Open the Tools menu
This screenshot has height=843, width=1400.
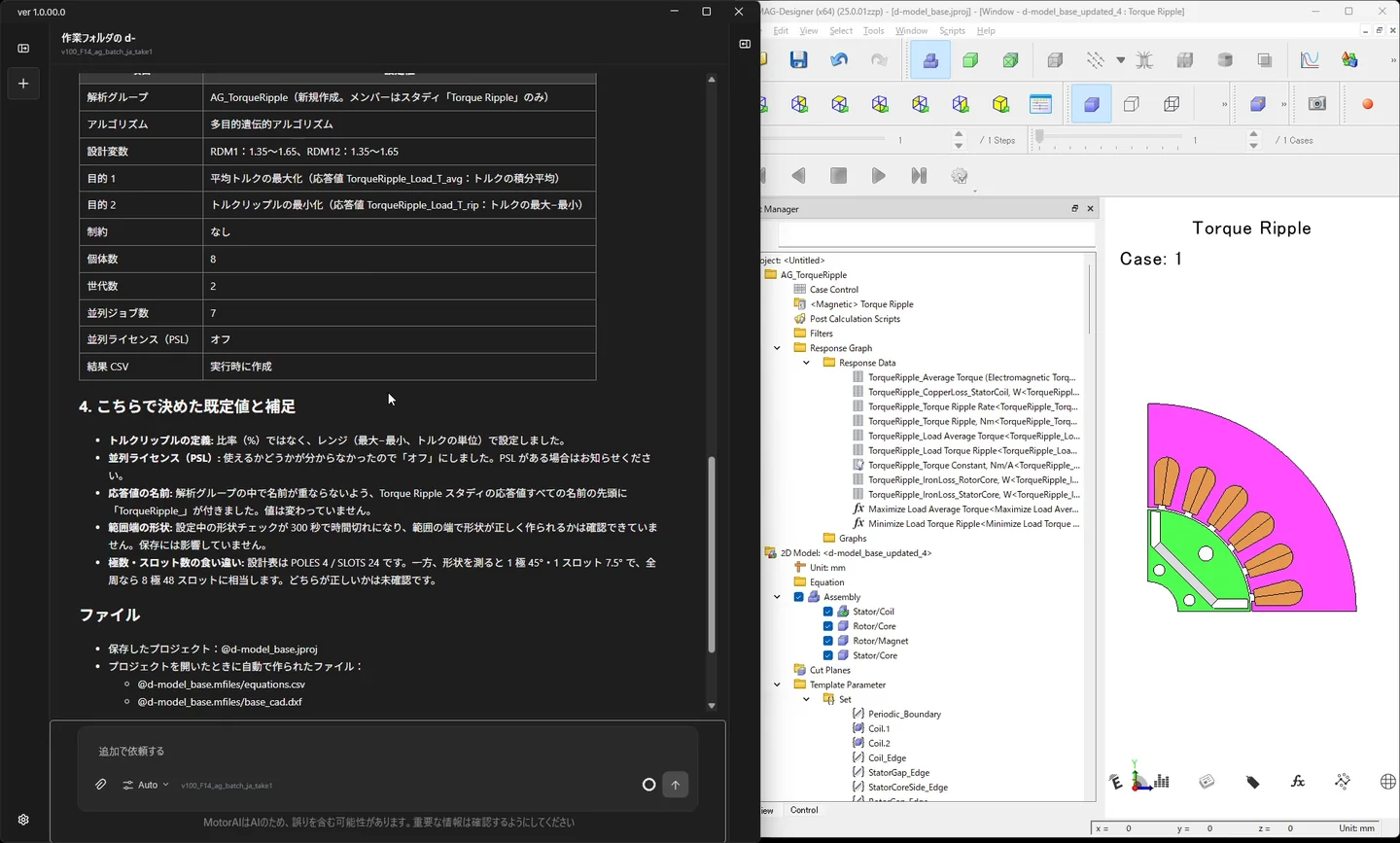coord(873,31)
